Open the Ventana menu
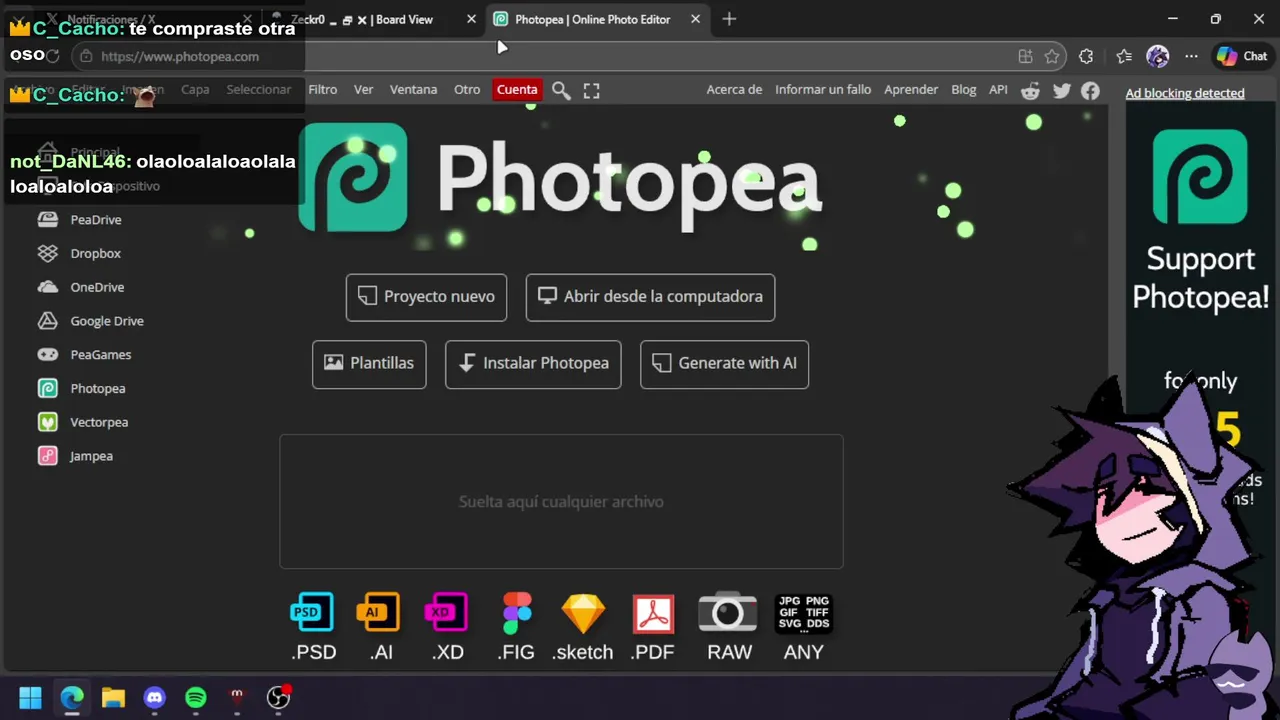 [413, 90]
